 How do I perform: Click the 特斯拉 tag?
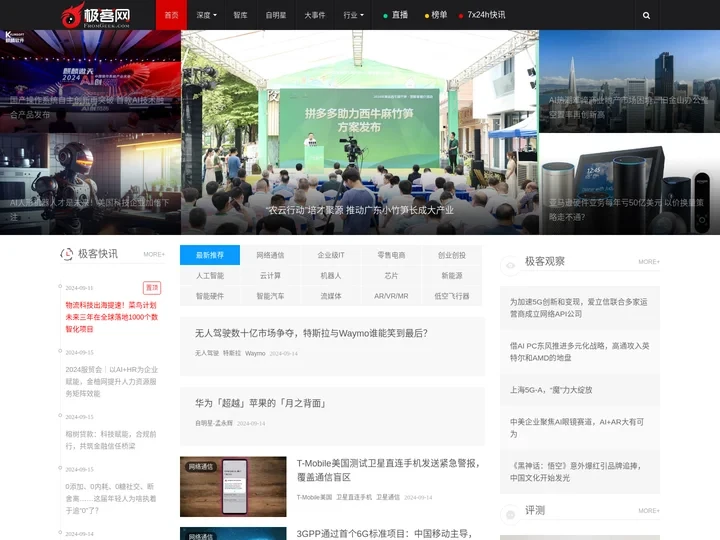[232, 353]
